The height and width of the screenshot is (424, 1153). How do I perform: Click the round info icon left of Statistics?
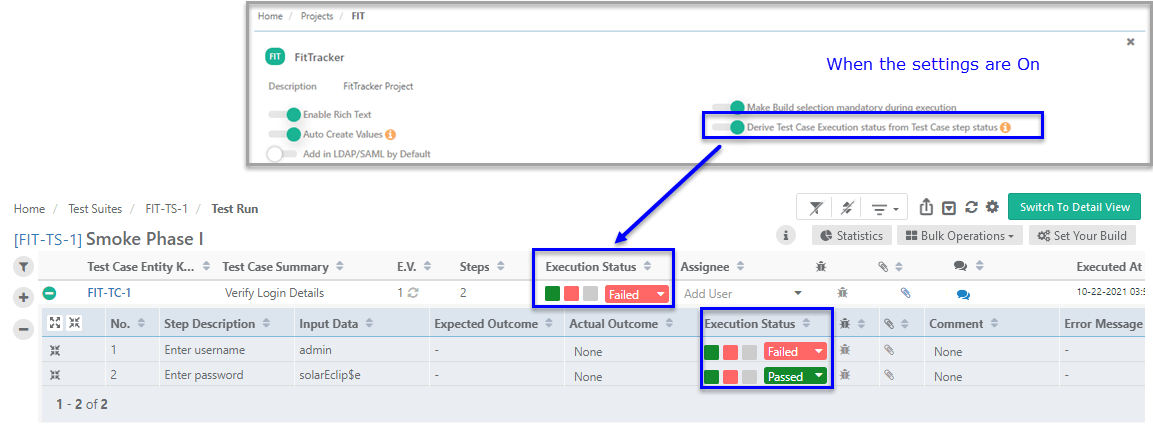[x=786, y=235]
